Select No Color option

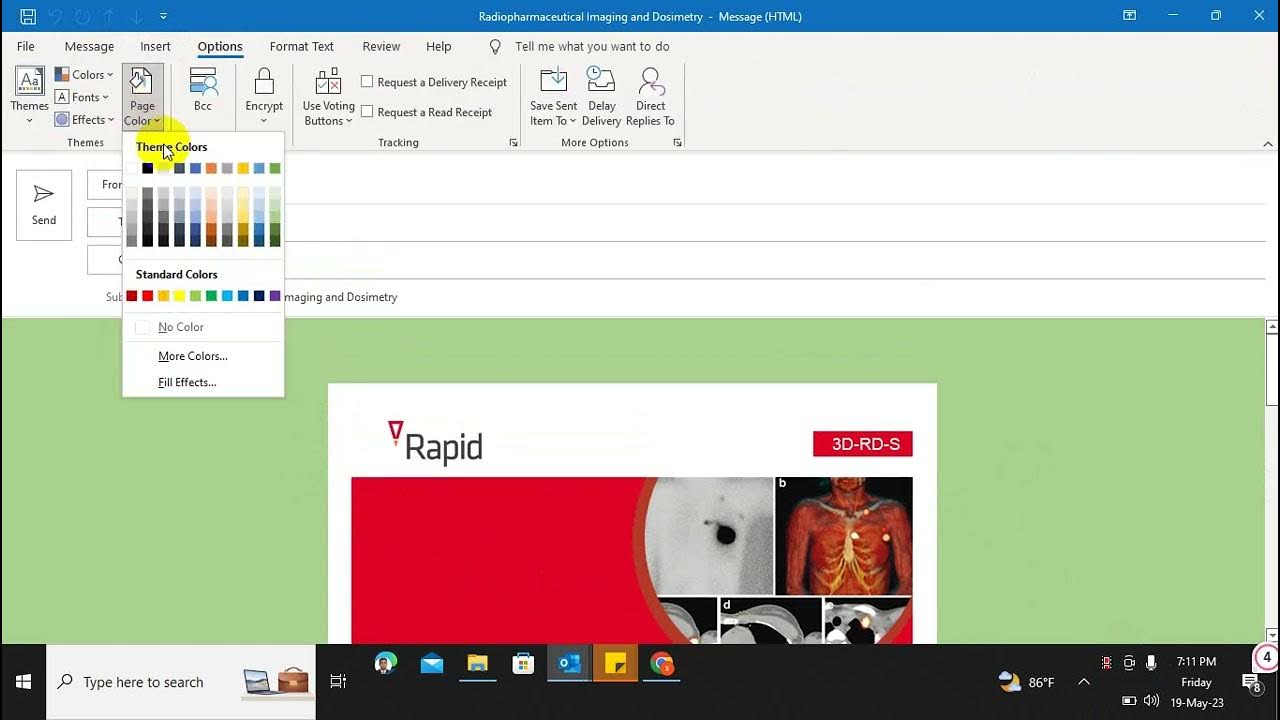[x=203, y=327]
